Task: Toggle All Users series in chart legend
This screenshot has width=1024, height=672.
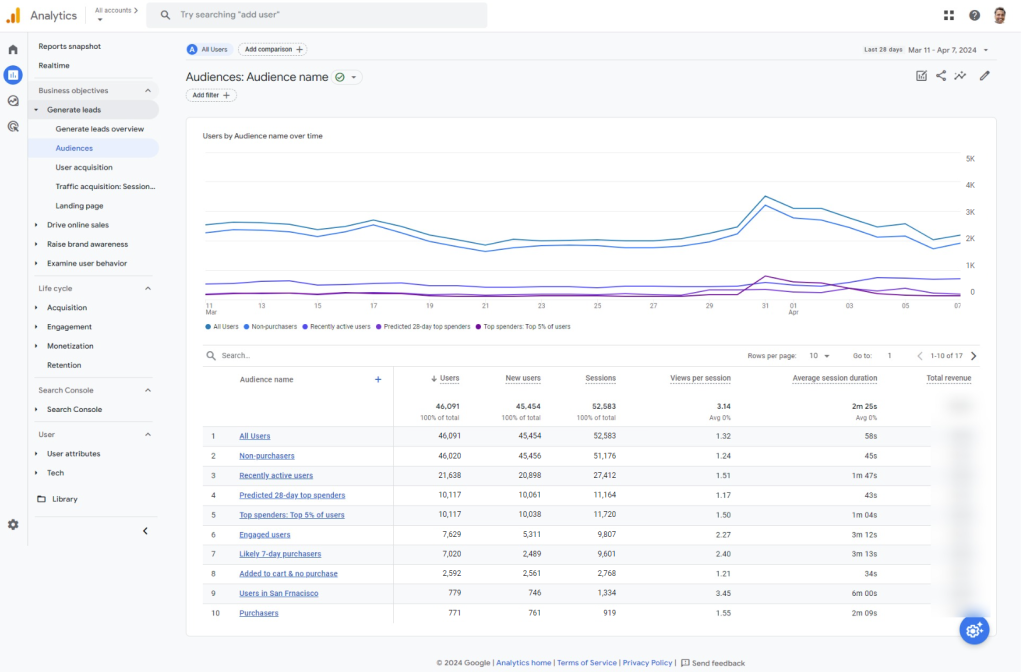Action: pos(222,327)
